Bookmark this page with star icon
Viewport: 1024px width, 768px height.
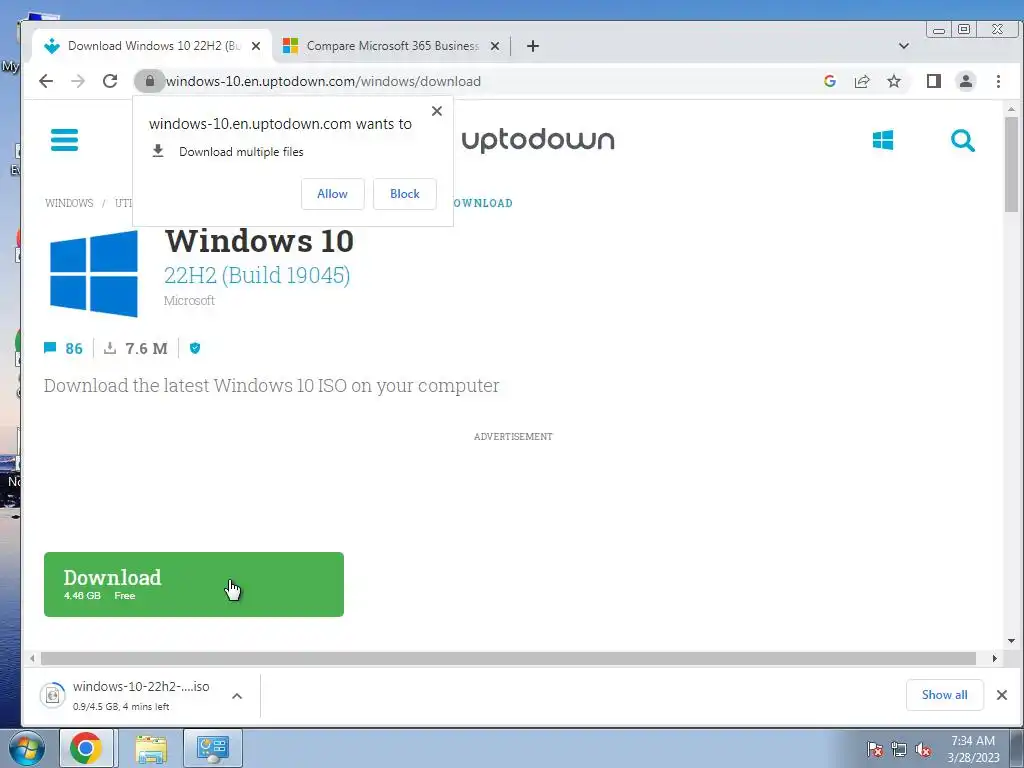click(894, 81)
